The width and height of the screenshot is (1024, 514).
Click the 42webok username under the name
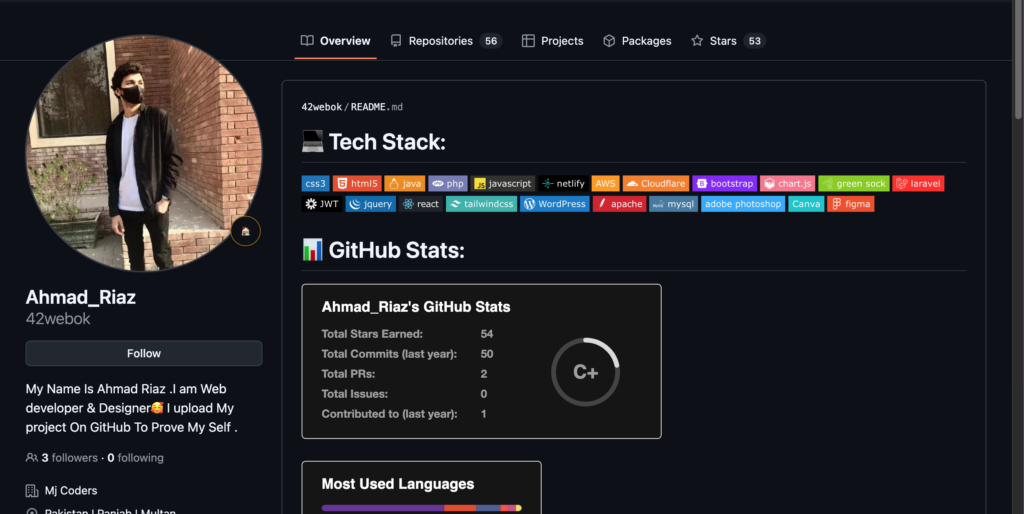pos(58,319)
